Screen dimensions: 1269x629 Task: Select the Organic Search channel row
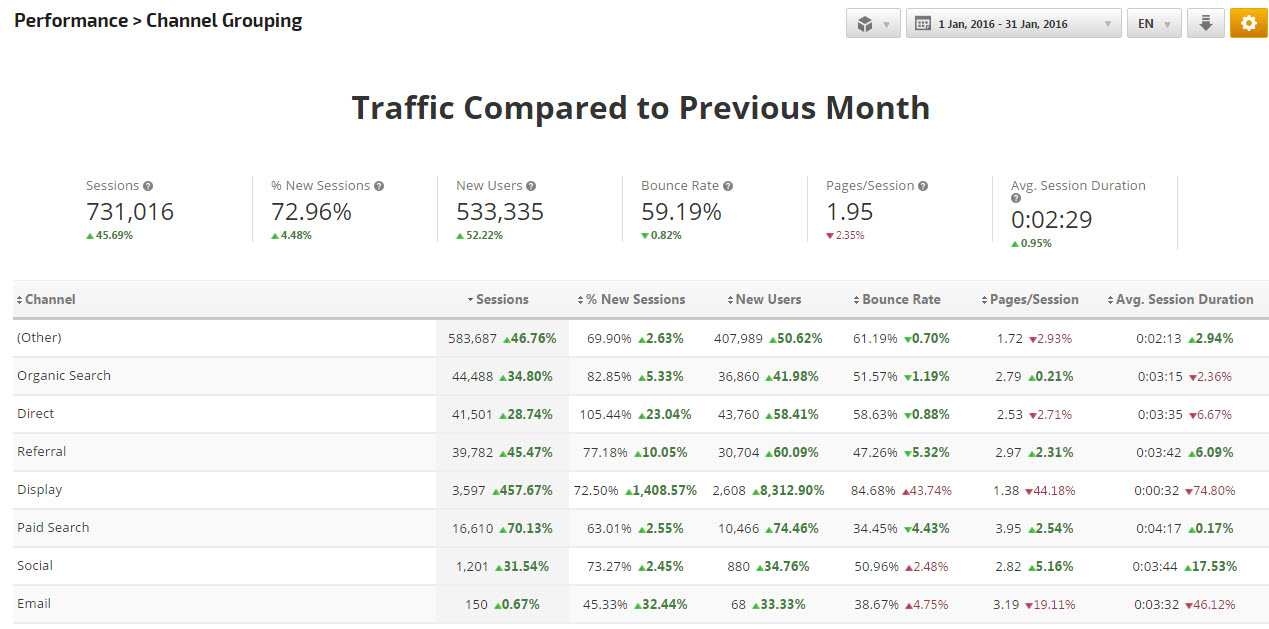click(64, 376)
